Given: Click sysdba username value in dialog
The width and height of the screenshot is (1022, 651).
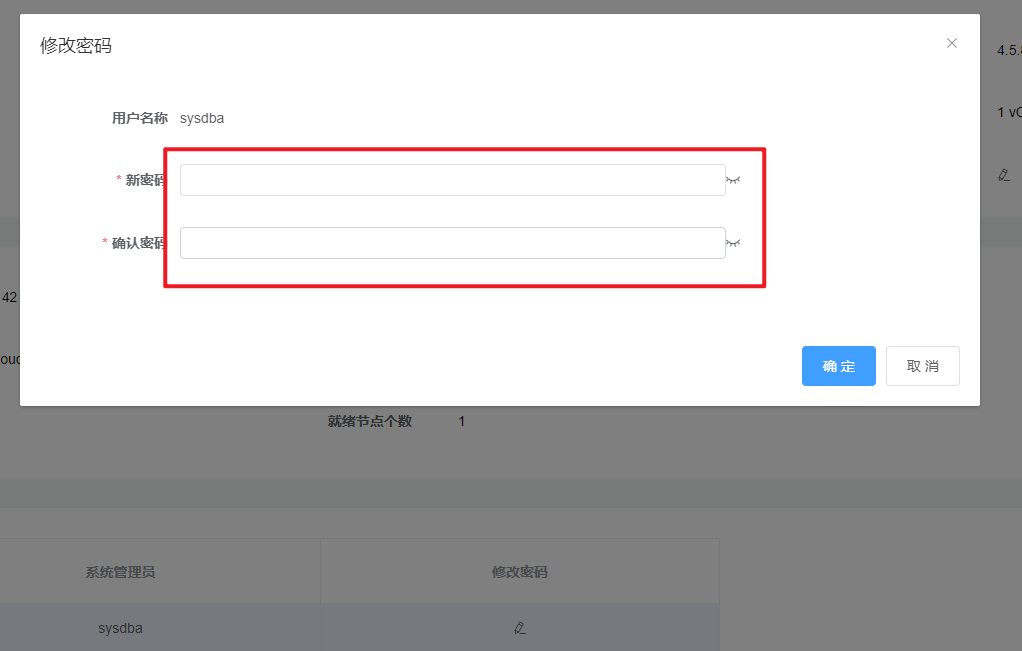Looking at the screenshot, I should tap(202, 118).
